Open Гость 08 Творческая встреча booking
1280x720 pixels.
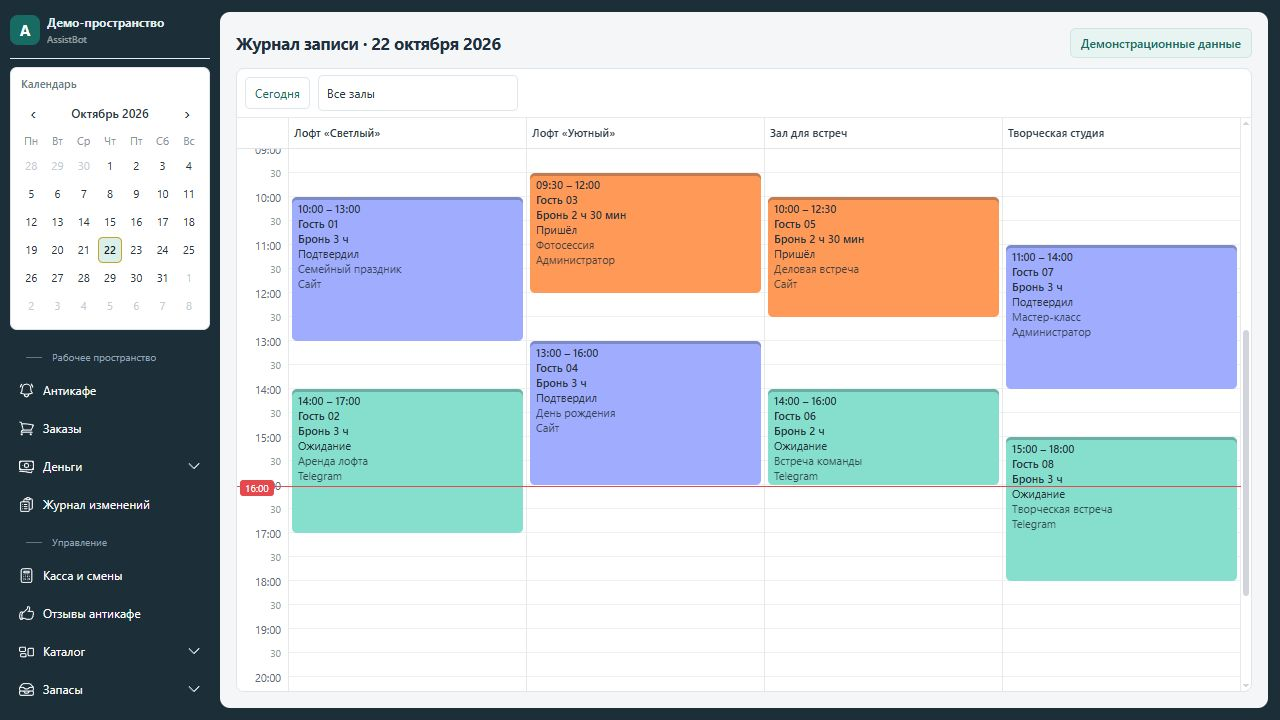1121,509
